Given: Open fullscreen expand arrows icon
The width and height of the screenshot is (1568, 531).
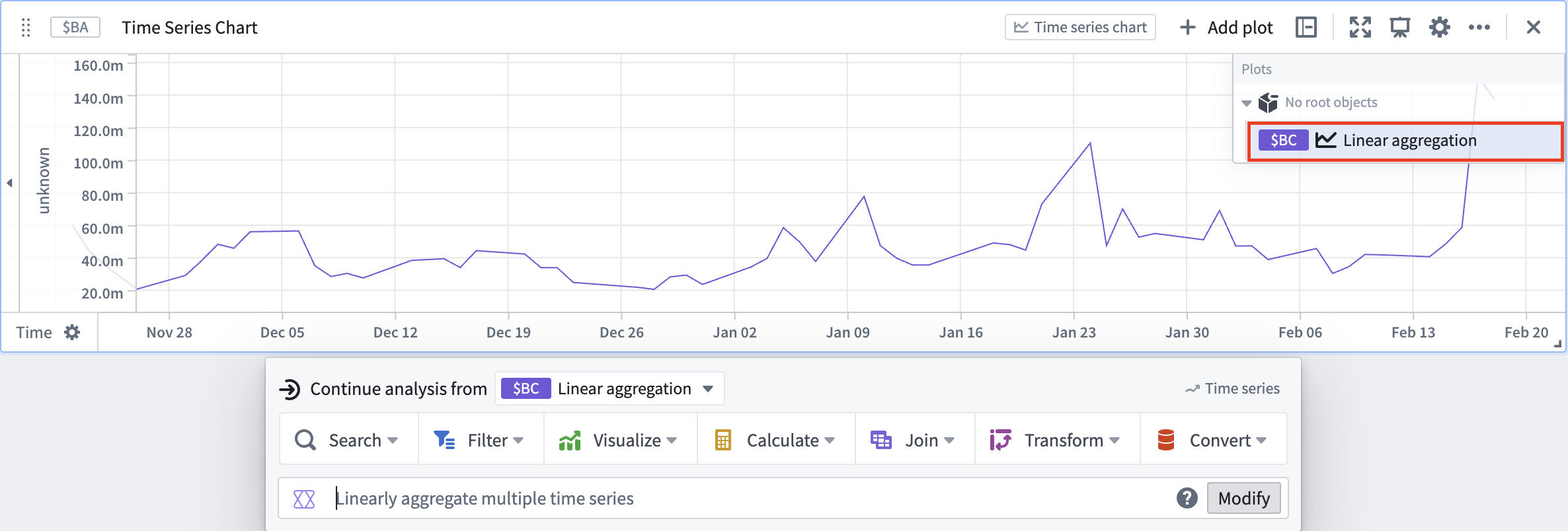Looking at the screenshot, I should 1360,28.
